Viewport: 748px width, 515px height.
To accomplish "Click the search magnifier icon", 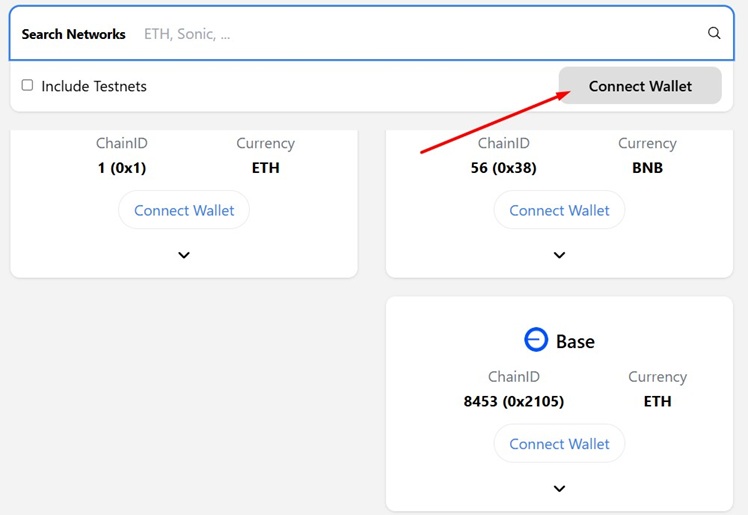I will [714, 33].
